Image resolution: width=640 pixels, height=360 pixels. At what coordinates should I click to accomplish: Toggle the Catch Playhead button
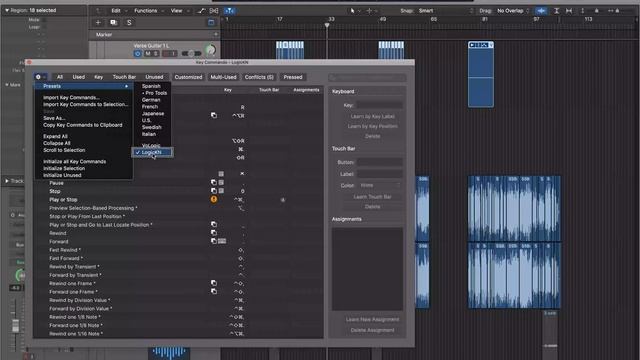coord(229,11)
